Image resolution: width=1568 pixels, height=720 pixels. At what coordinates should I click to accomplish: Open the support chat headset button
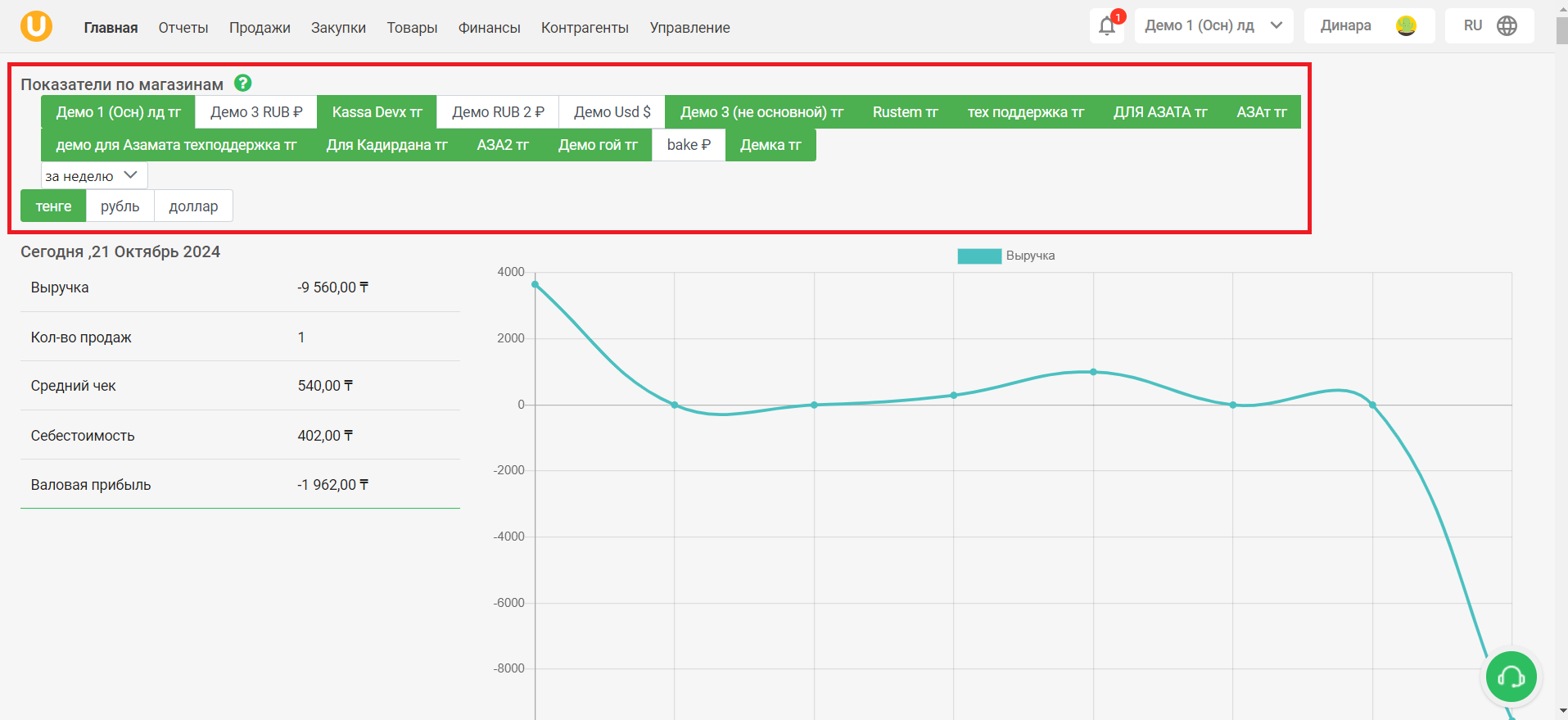click(1511, 677)
